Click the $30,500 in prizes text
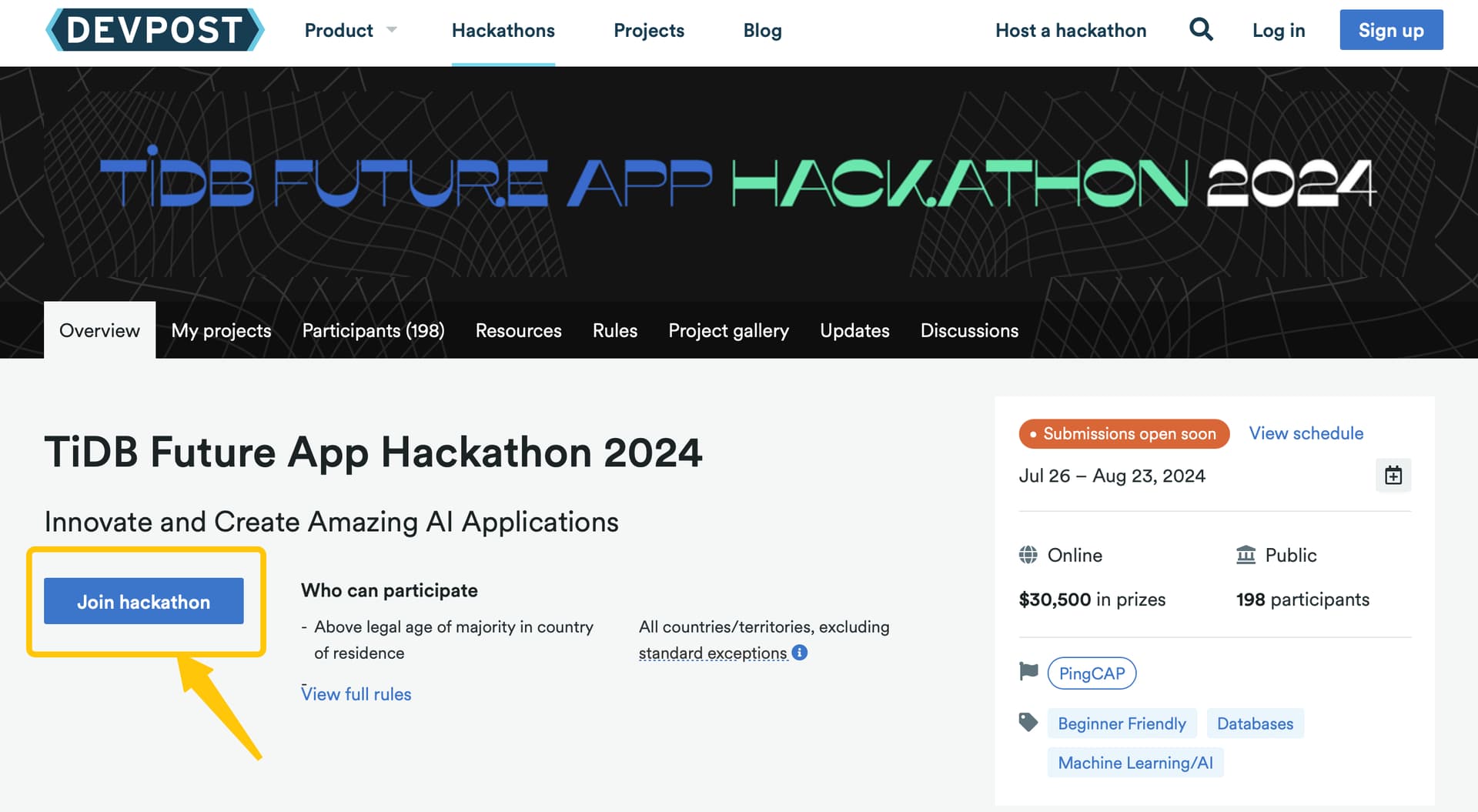This screenshot has height=812, width=1478. coord(1092,600)
